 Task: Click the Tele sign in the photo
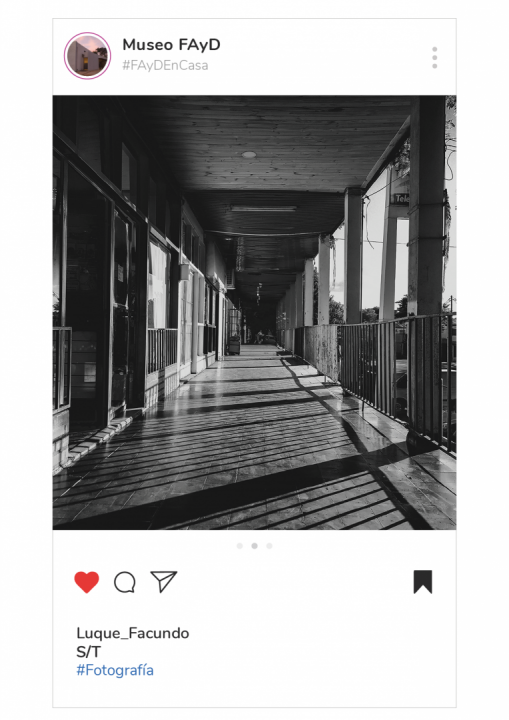(x=400, y=199)
